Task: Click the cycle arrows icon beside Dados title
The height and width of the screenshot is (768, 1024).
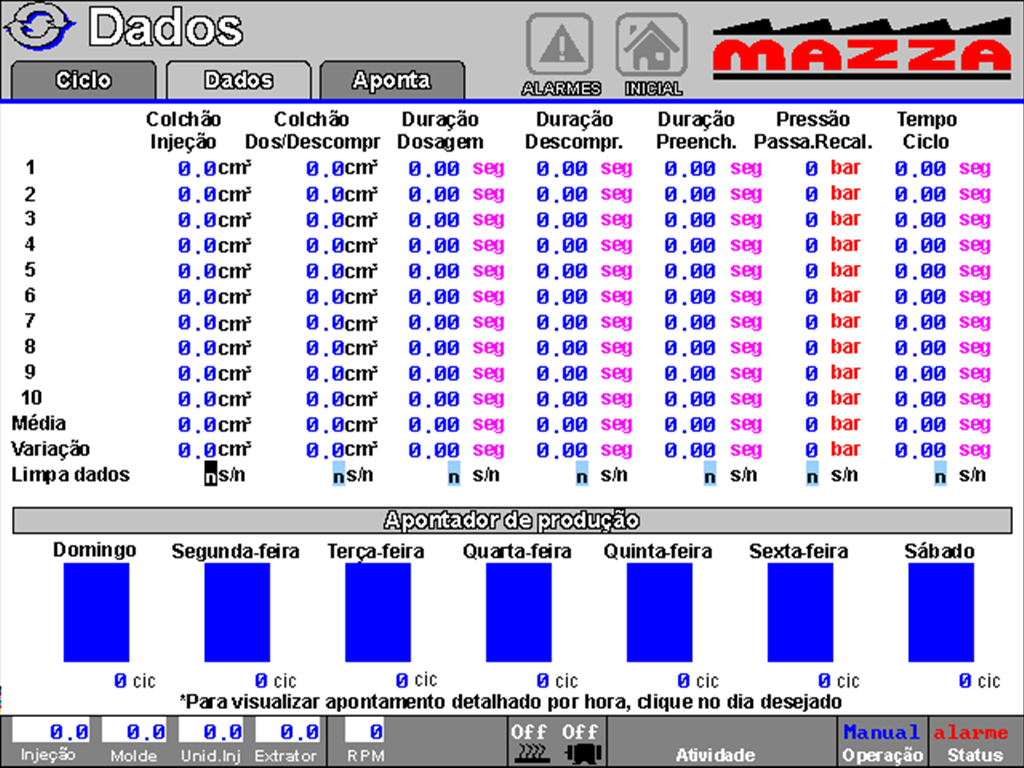Action: (40, 28)
